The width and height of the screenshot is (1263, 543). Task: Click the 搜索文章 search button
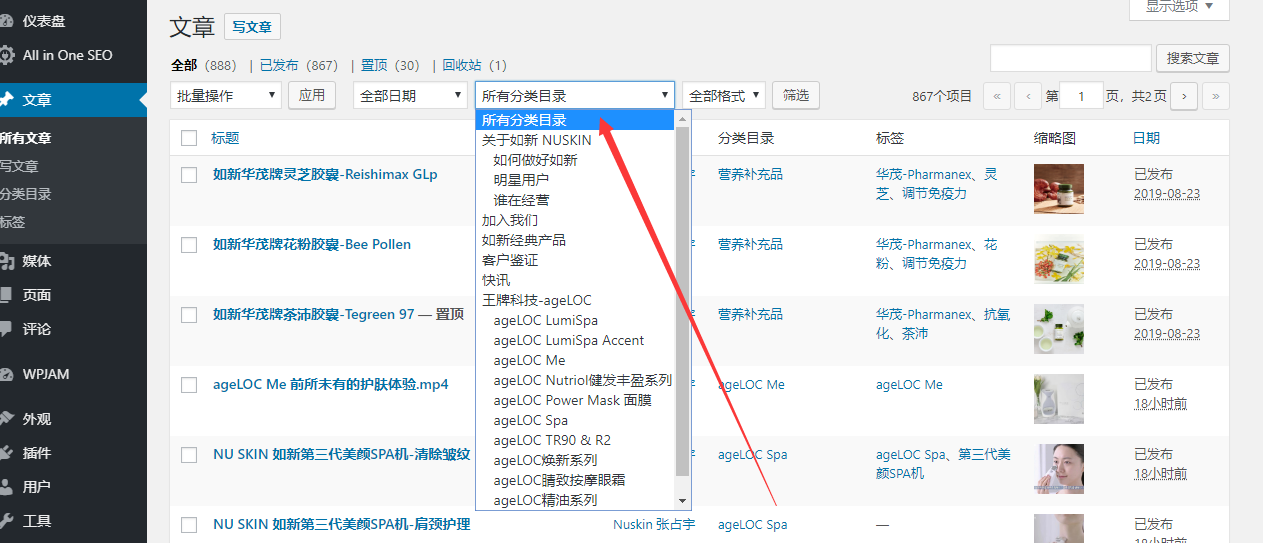pyautogui.click(x=1193, y=58)
